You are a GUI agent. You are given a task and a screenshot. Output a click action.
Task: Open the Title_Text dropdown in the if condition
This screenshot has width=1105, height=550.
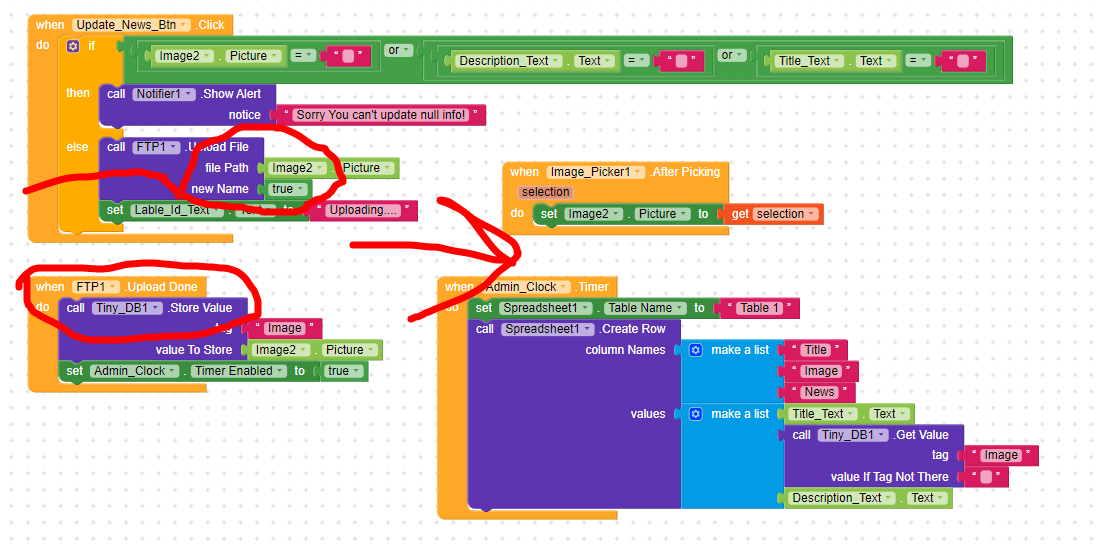tap(810, 61)
